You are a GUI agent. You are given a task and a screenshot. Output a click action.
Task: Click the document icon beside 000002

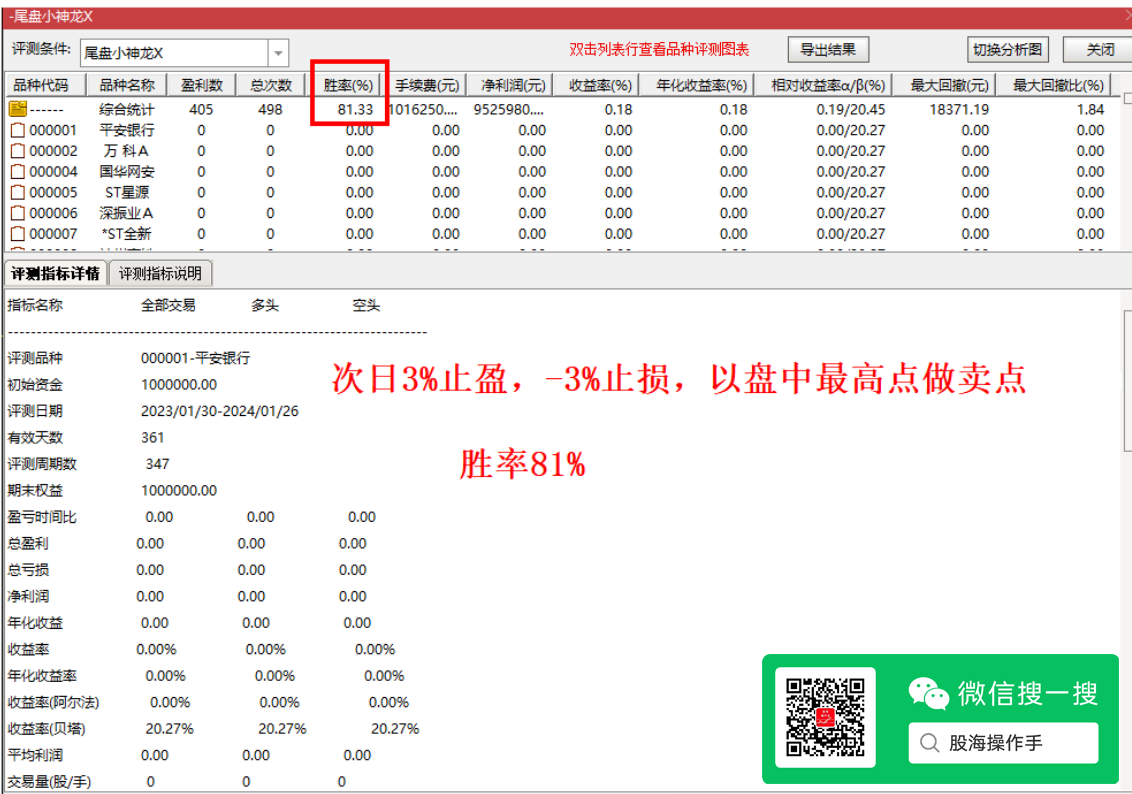(x=17, y=151)
